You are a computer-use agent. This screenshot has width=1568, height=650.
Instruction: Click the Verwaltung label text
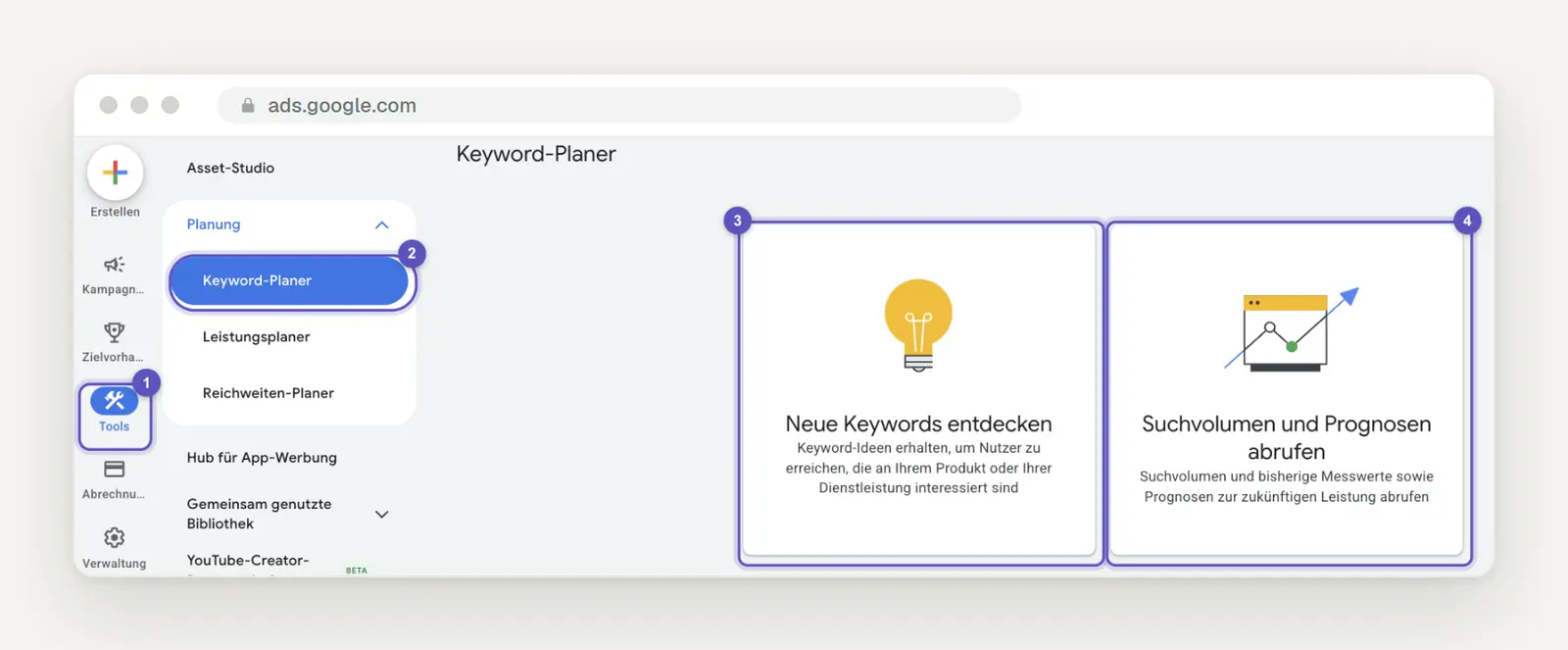tap(114, 564)
